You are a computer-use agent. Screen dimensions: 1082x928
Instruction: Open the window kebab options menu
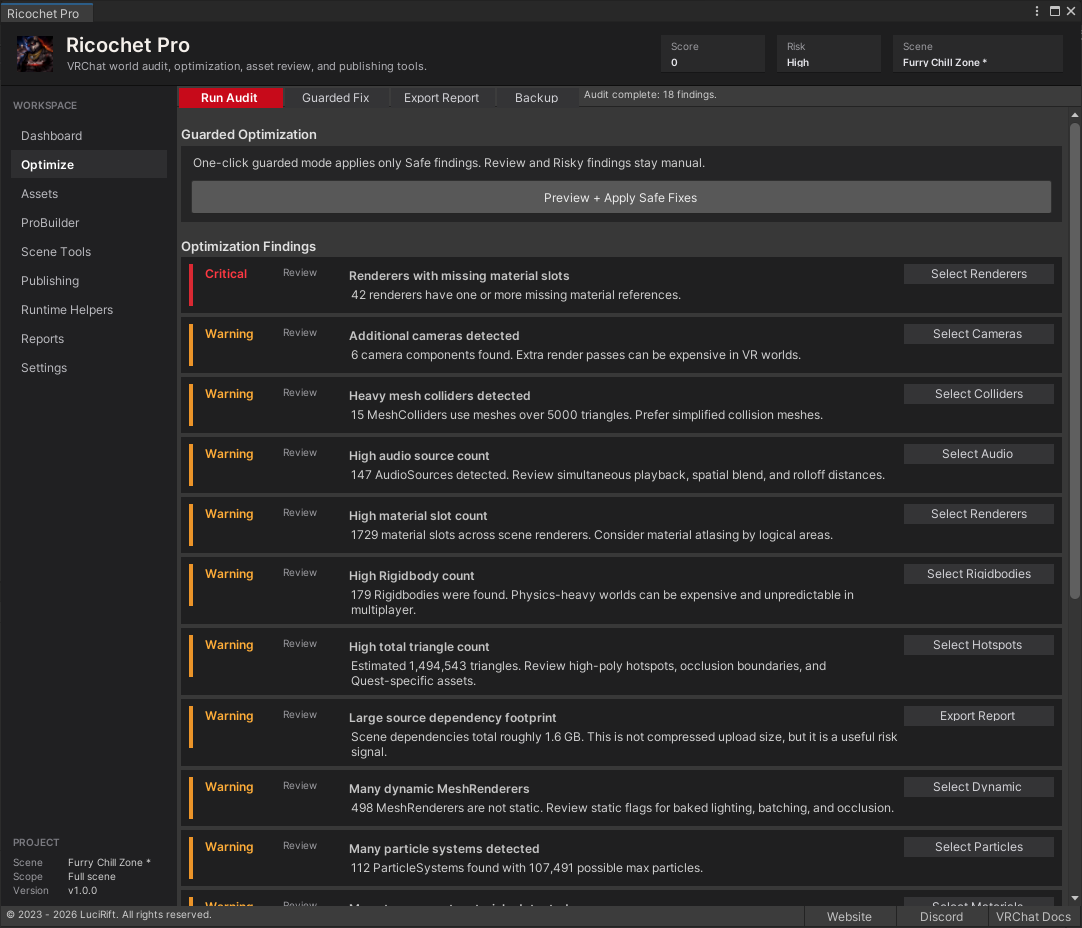point(1036,11)
